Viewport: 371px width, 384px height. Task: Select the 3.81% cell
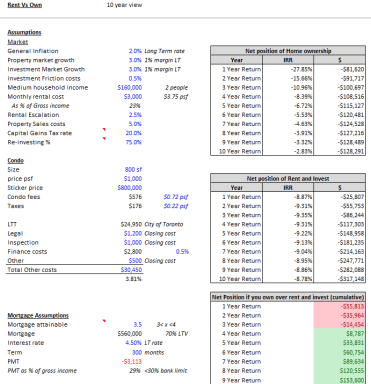coord(134,279)
